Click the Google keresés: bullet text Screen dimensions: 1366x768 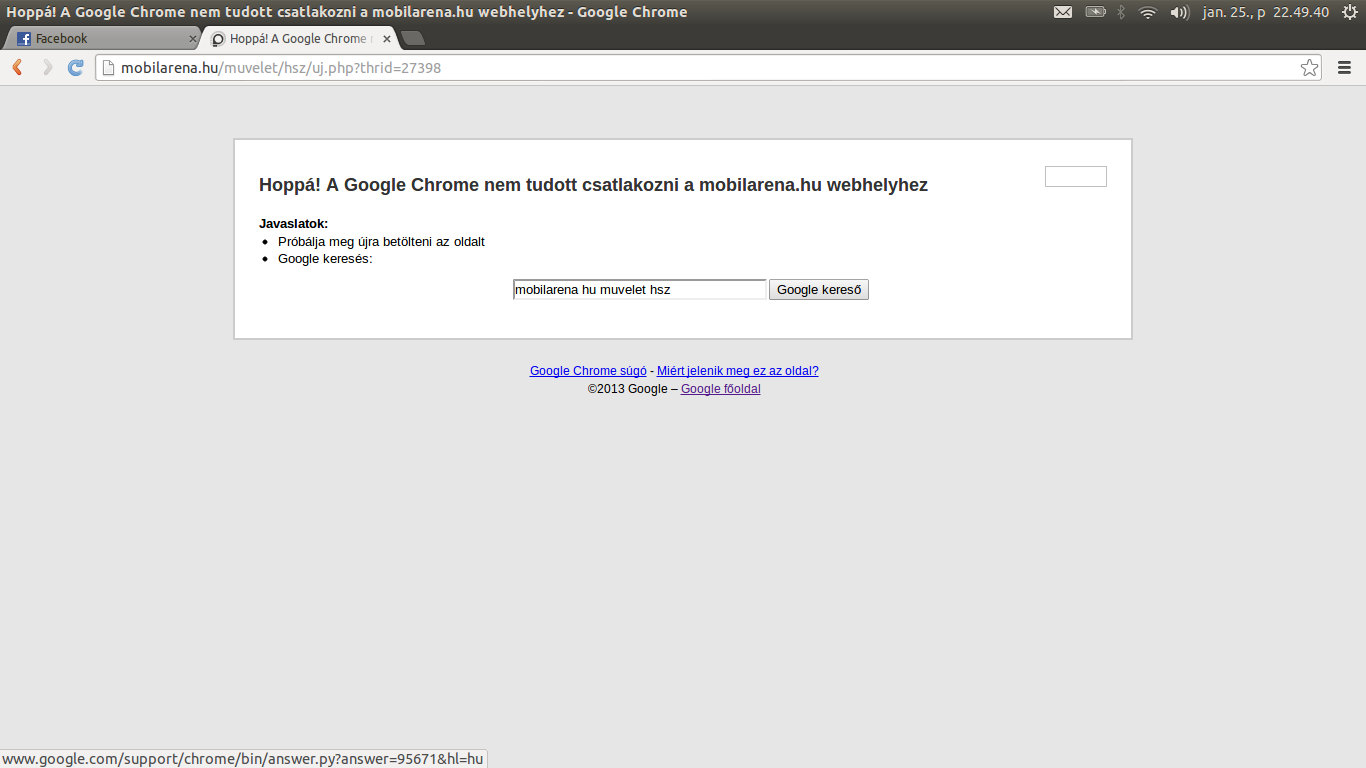coord(325,259)
